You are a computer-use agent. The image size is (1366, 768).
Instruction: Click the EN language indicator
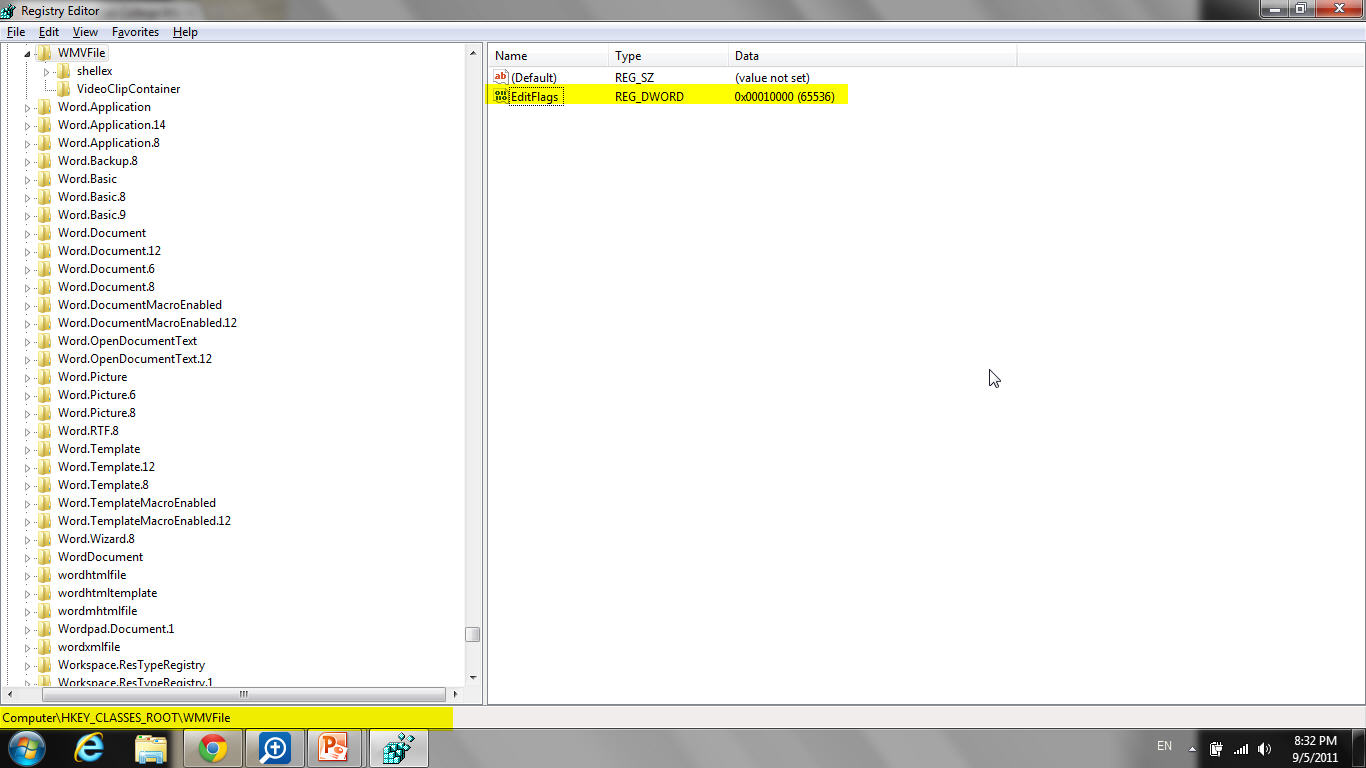click(1164, 746)
